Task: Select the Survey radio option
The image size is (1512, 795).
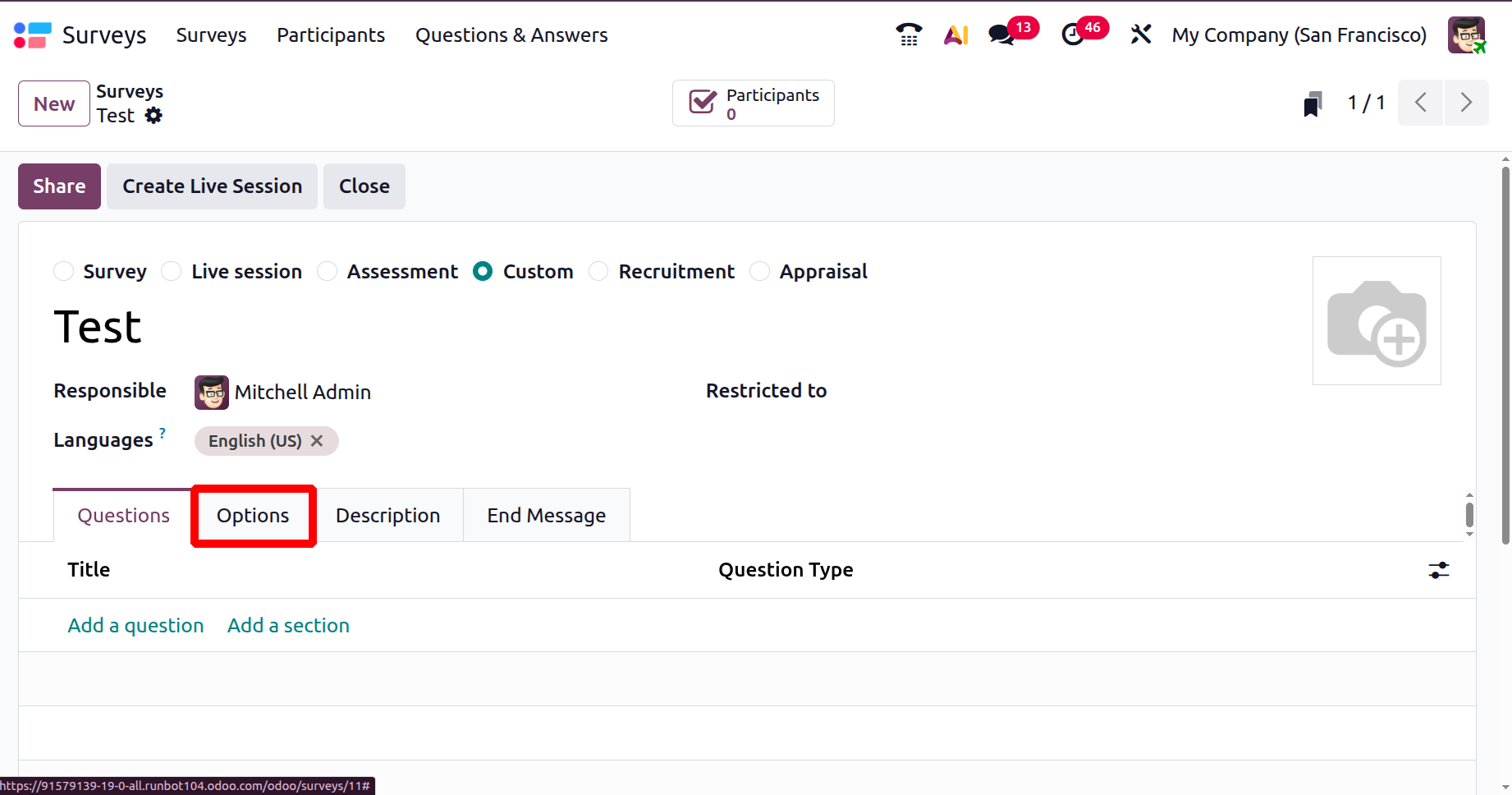Action: pos(64,272)
